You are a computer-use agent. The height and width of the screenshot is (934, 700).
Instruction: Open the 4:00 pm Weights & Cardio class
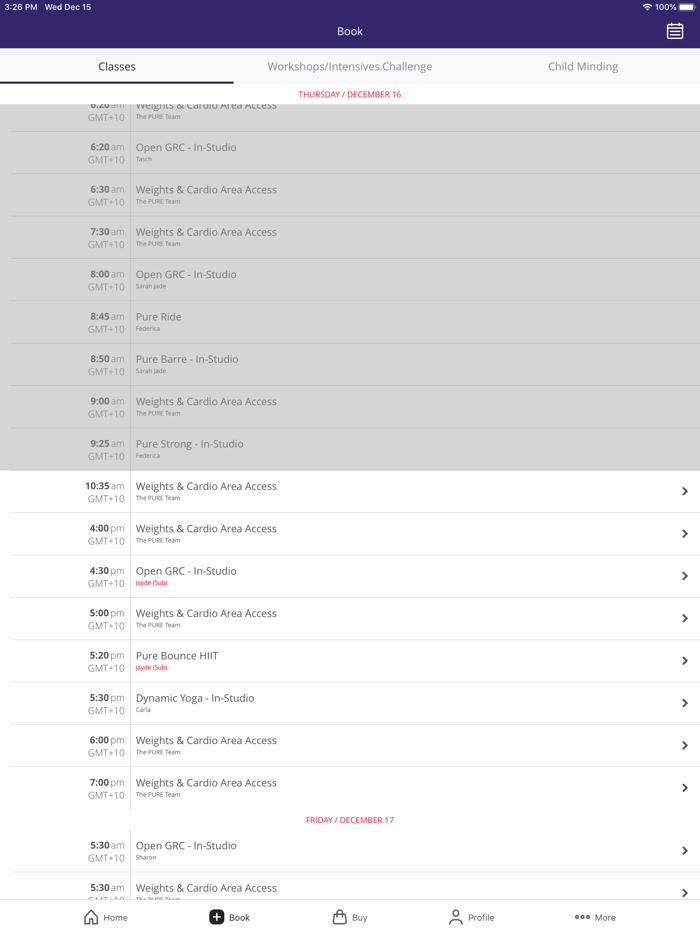[x=206, y=529]
